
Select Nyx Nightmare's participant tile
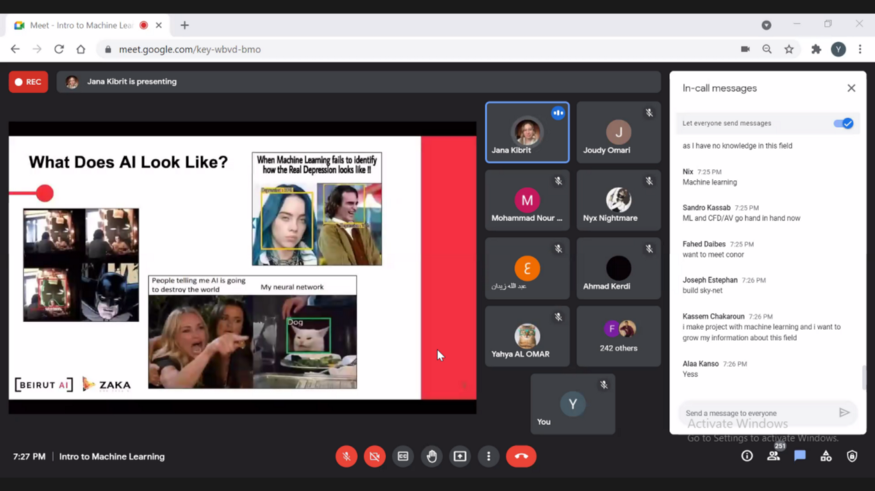pos(618,200)
